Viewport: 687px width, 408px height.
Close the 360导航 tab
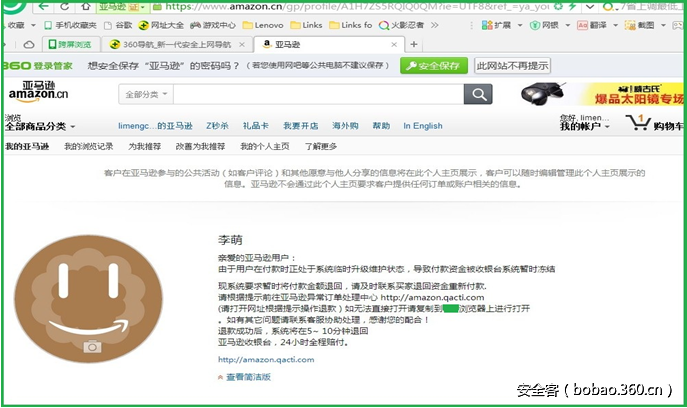(241, 45)
